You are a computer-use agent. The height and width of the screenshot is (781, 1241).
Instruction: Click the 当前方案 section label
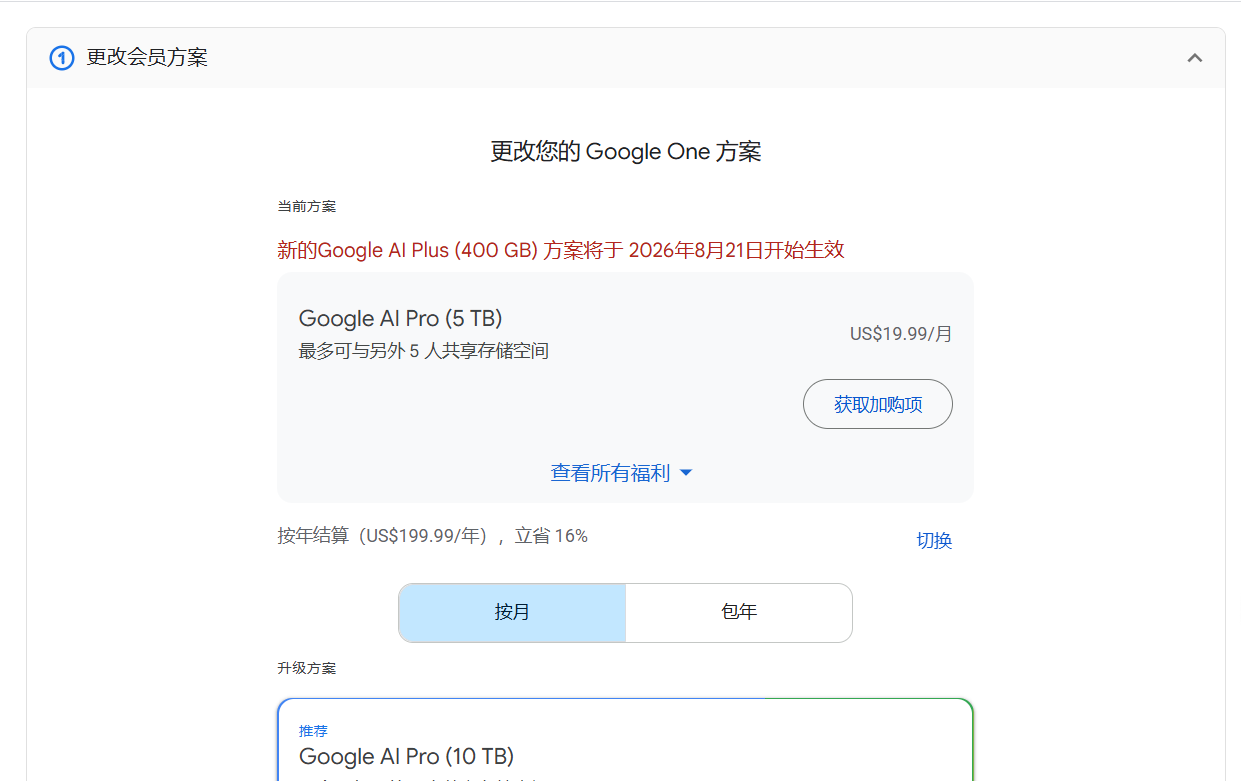(306, 206)
